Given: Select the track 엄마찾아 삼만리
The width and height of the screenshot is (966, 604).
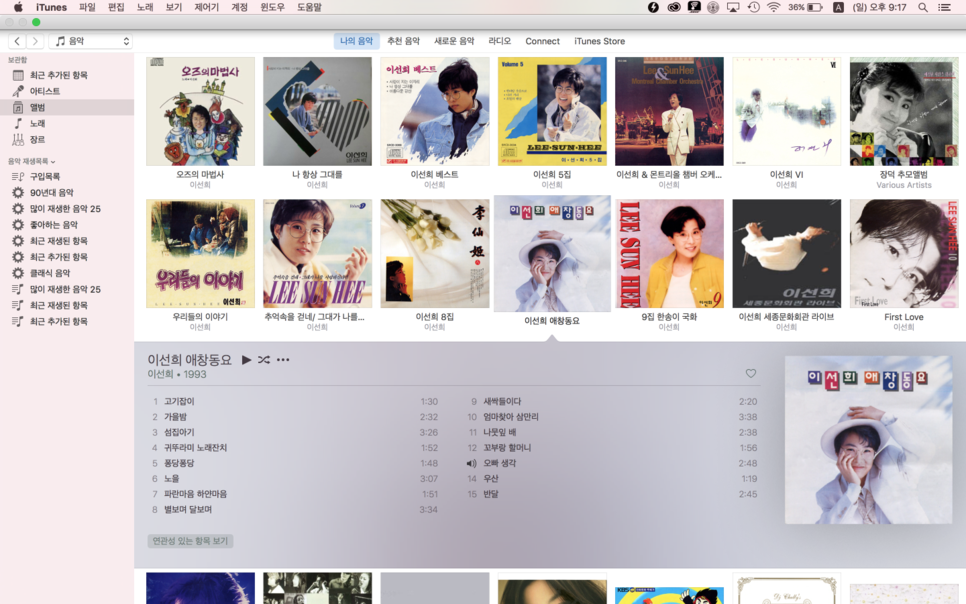Looking at the screenshot, I should [x=612, y=417].
